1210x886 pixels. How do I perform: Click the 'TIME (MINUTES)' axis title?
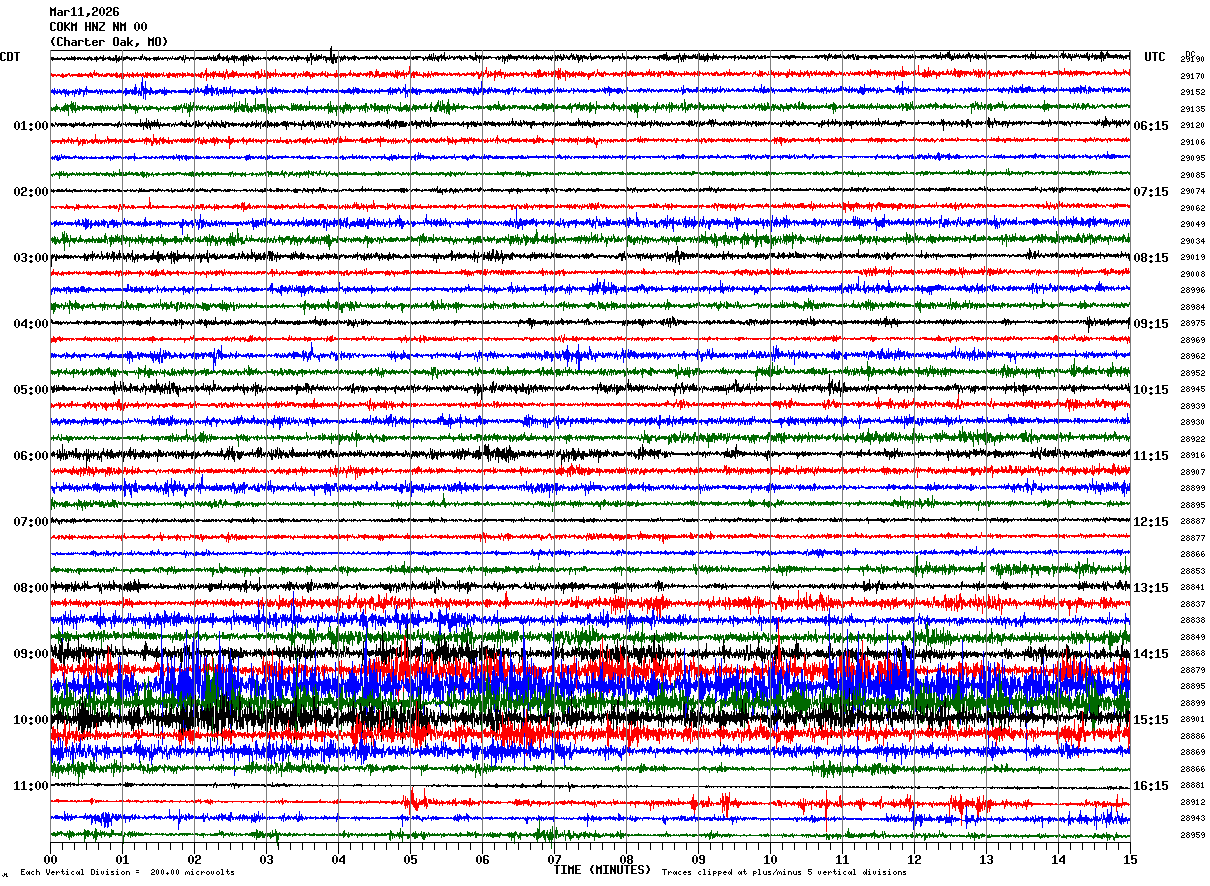[x=602, y=870]
